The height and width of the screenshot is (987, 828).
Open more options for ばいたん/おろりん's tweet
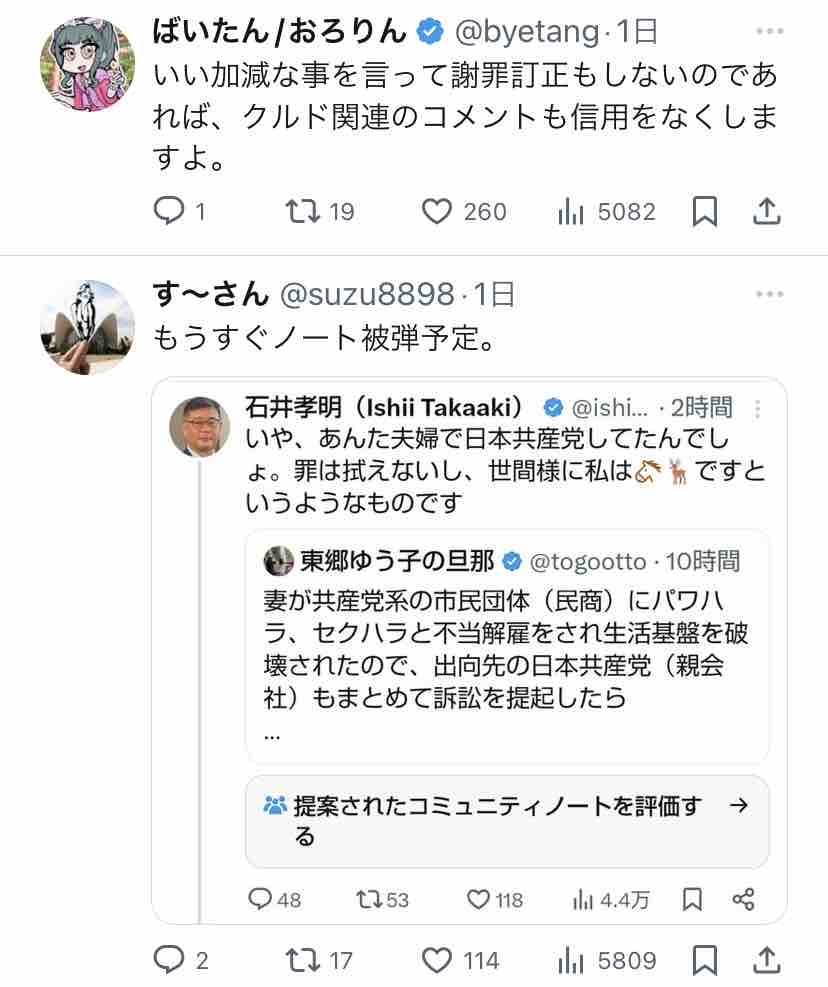click(769, 32)
